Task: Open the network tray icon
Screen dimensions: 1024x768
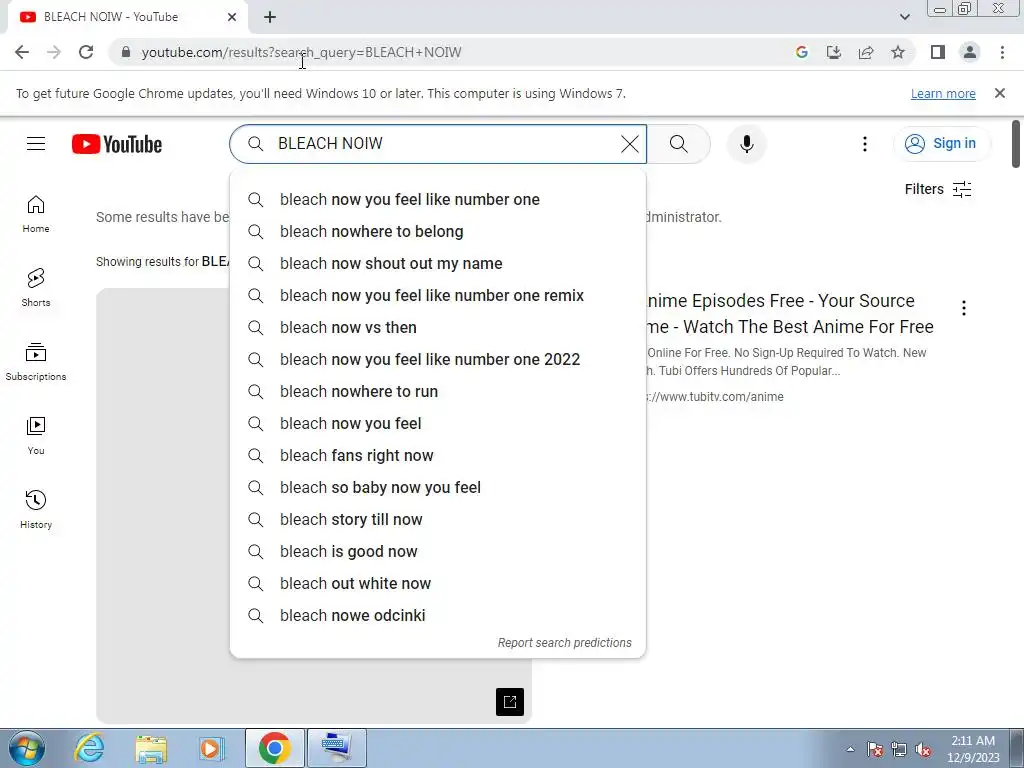Action: [899, 750]
